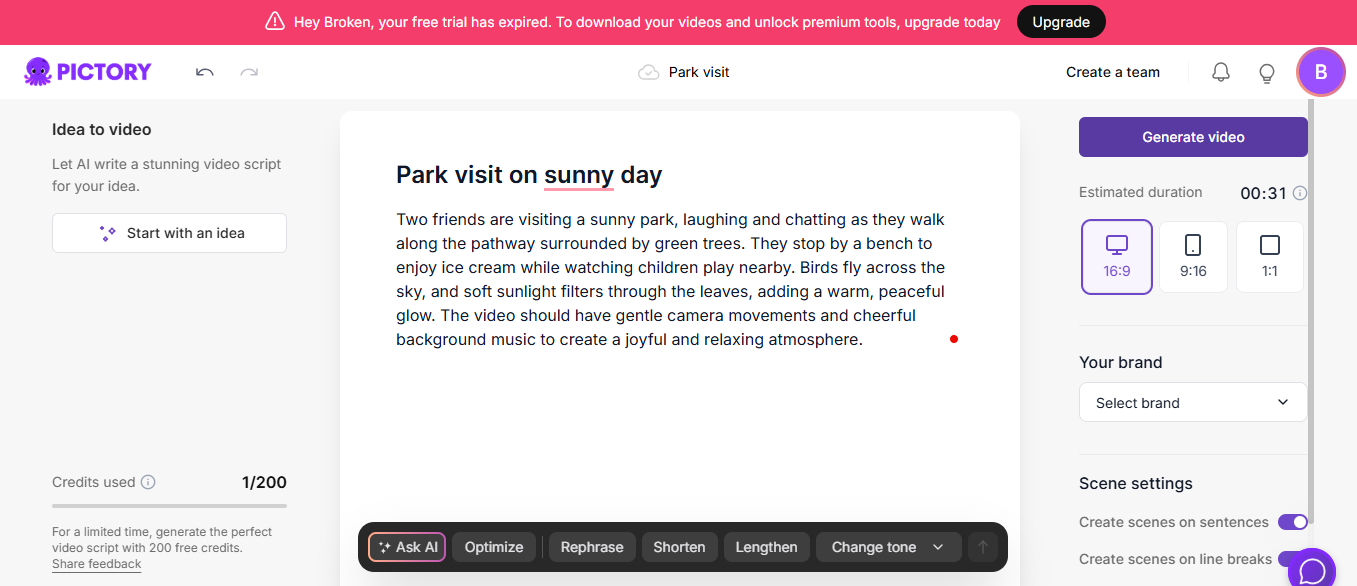Click Shorten in the AI toolbar
Viewport: 1357px width, 586px height.
[x=679, y=547]
